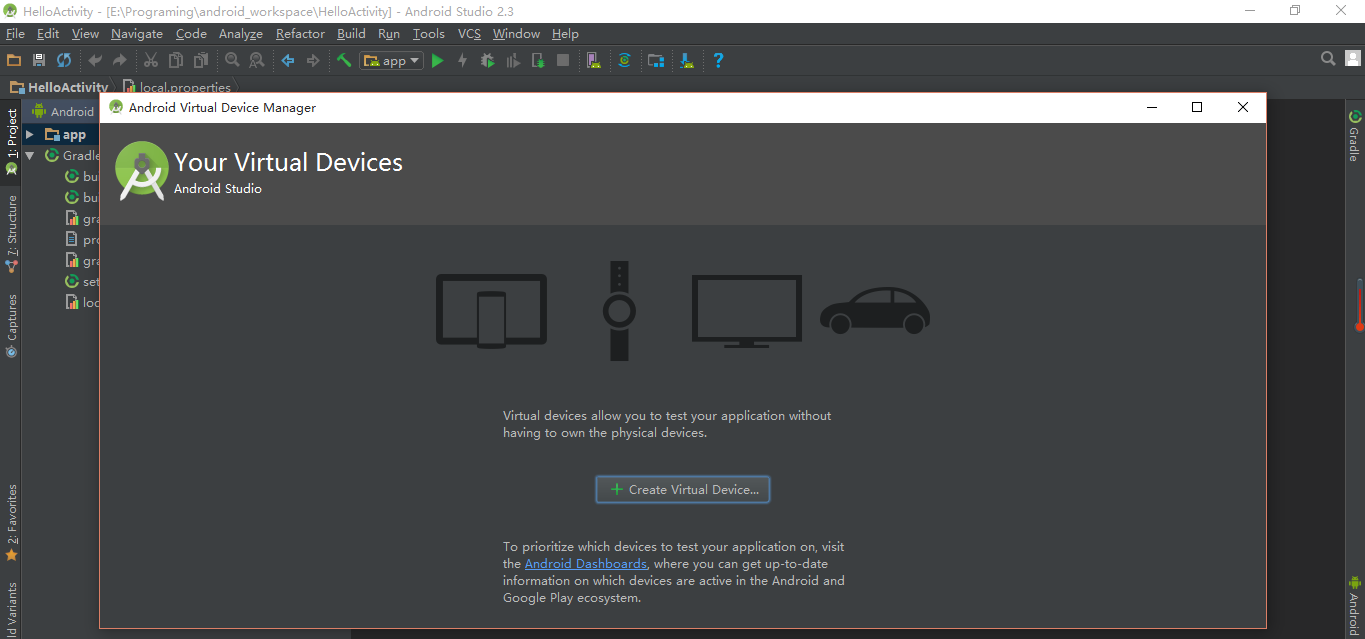Build project with the green hammer icon
Viewport: 1365px width, 639px height.
pyautogui.click(x=344, y=60)
